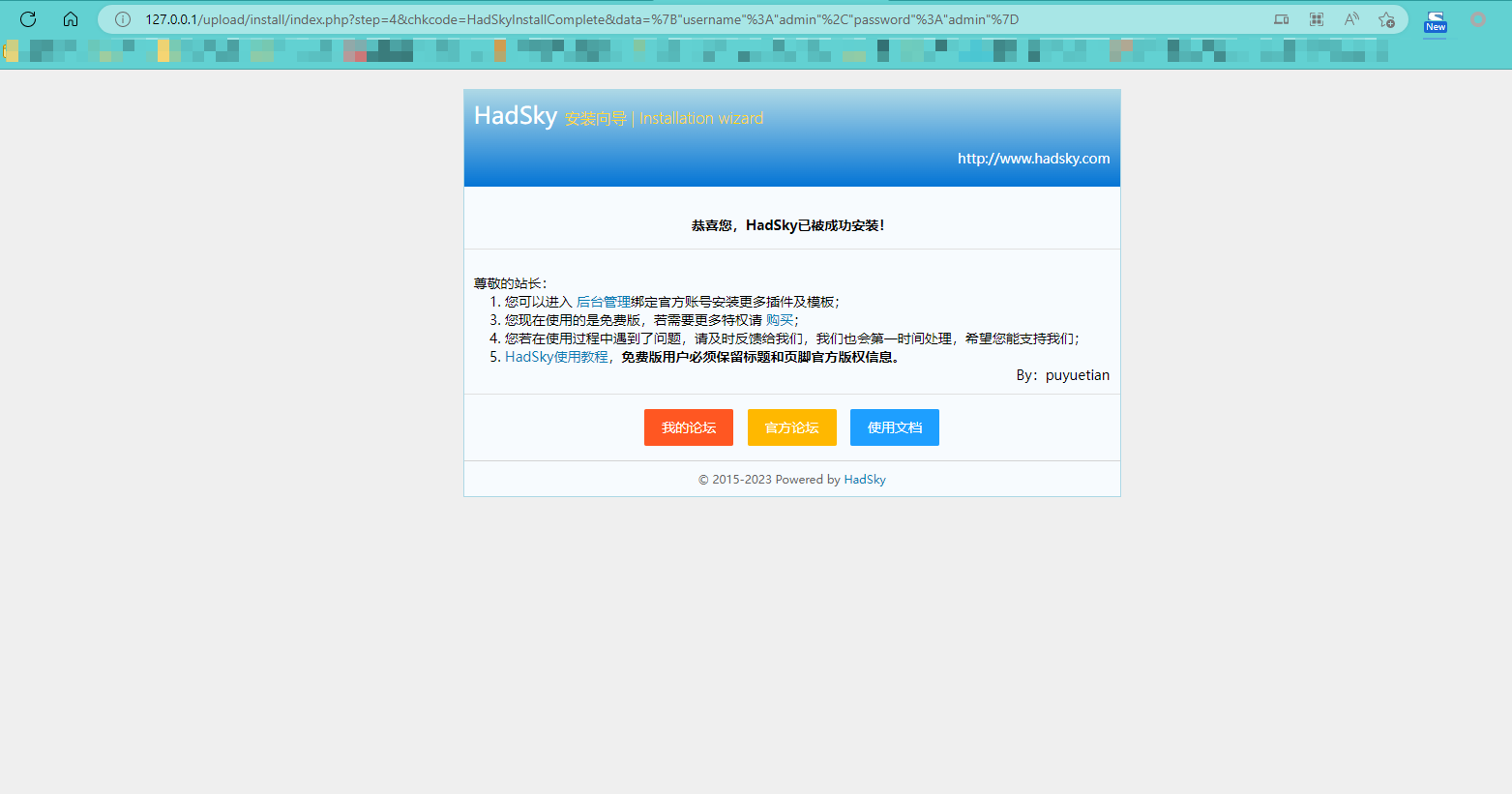Follow the 购买 purchase link
Screen dimensions: 1512x794
[780, 320]
